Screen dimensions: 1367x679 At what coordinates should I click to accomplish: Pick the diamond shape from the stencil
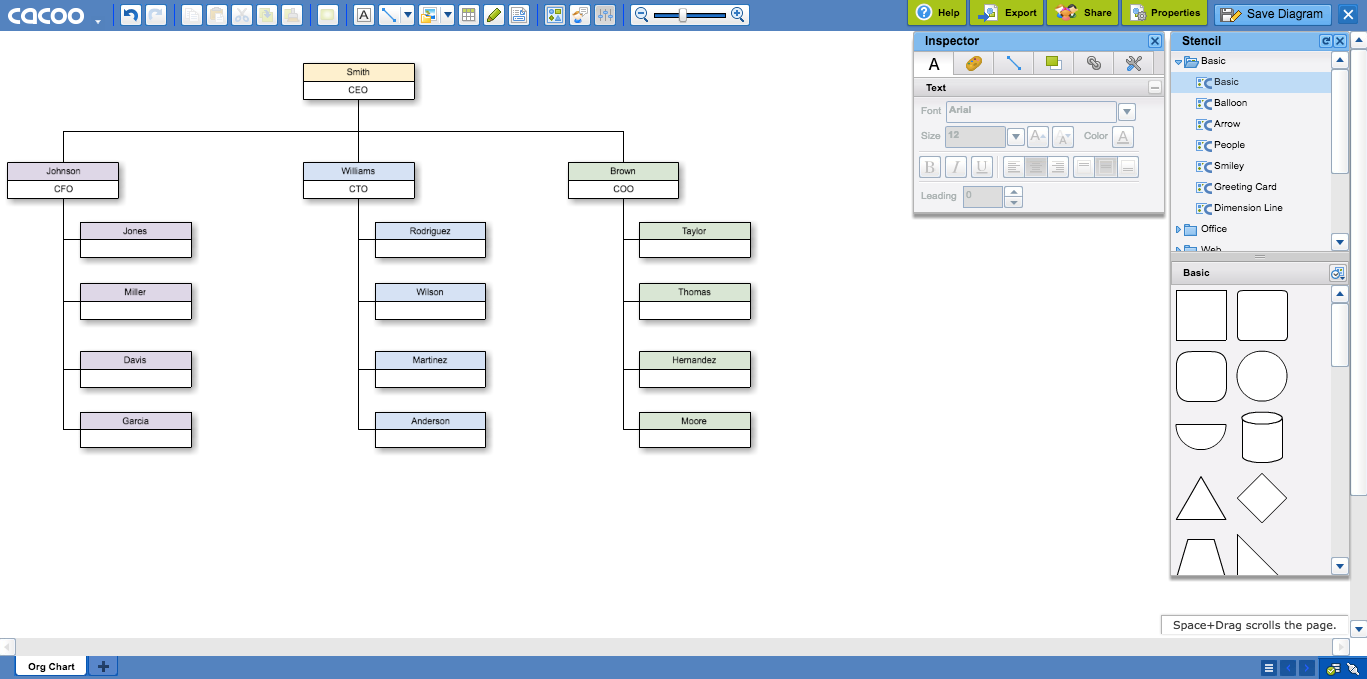coord(1261,498)
